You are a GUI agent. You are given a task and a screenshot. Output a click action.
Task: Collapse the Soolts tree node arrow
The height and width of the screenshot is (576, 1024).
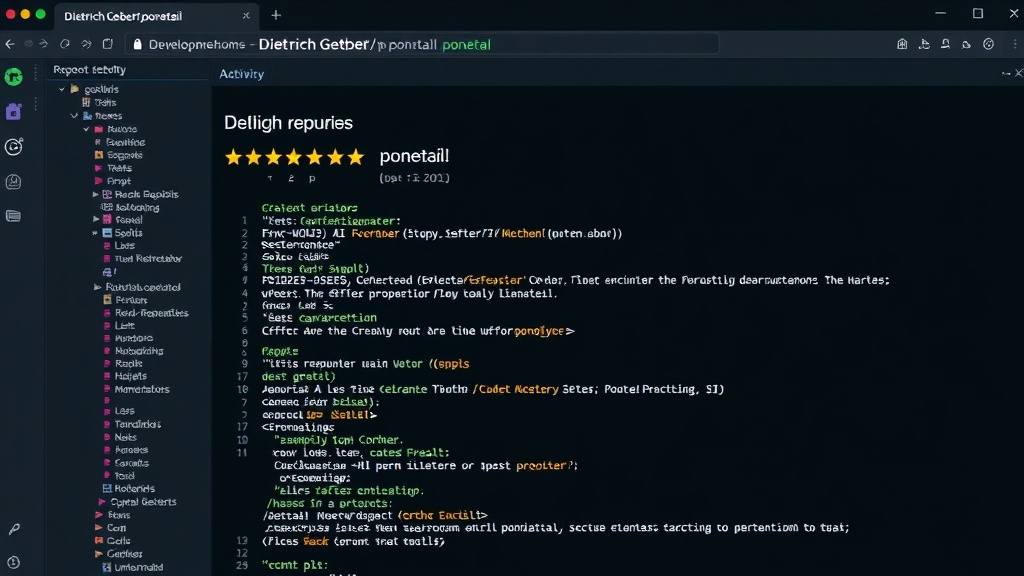(x=95, y=232)
